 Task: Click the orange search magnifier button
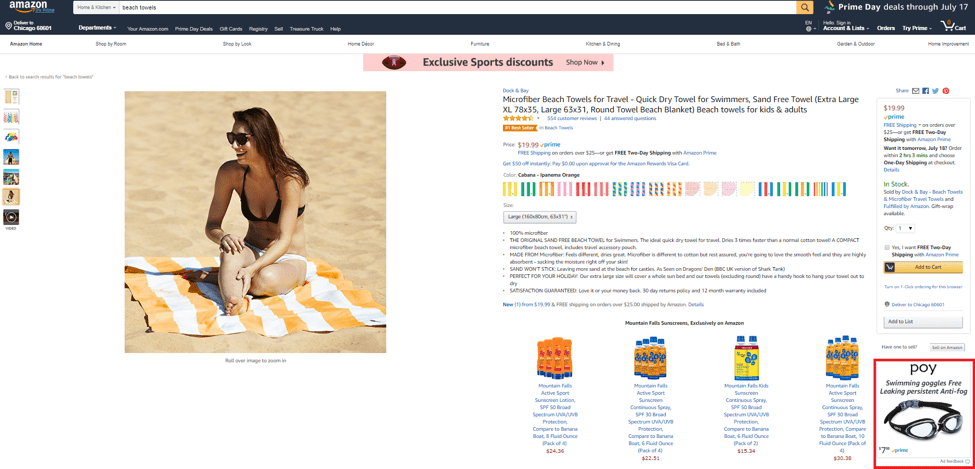[x=805, y=7]
